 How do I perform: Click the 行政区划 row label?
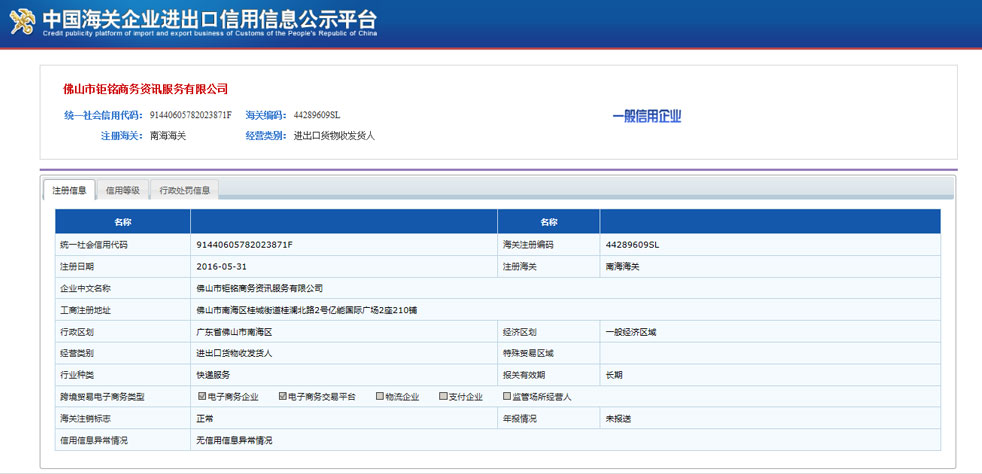click(x=77, y=332)
